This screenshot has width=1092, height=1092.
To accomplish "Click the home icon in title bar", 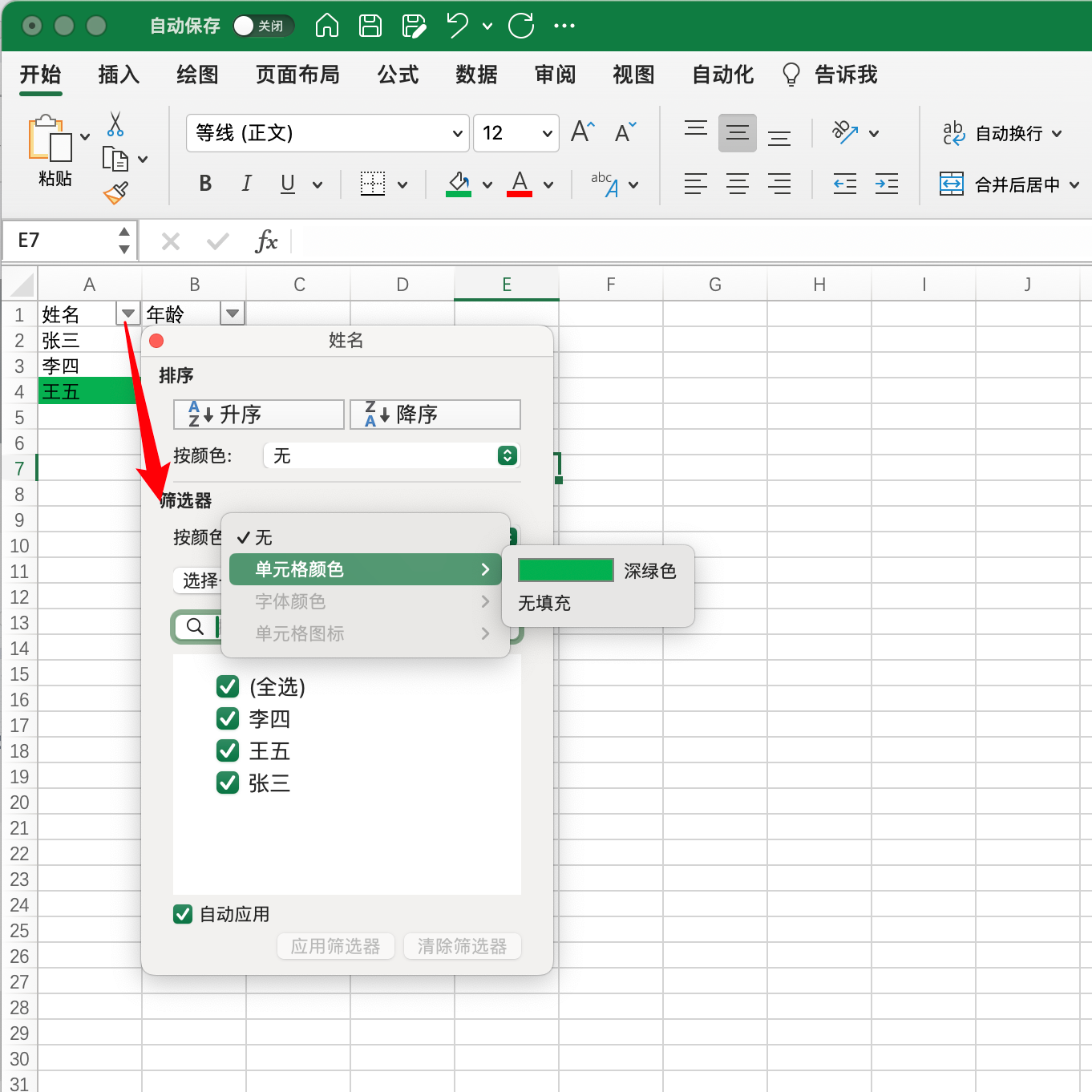I will 326,26.
